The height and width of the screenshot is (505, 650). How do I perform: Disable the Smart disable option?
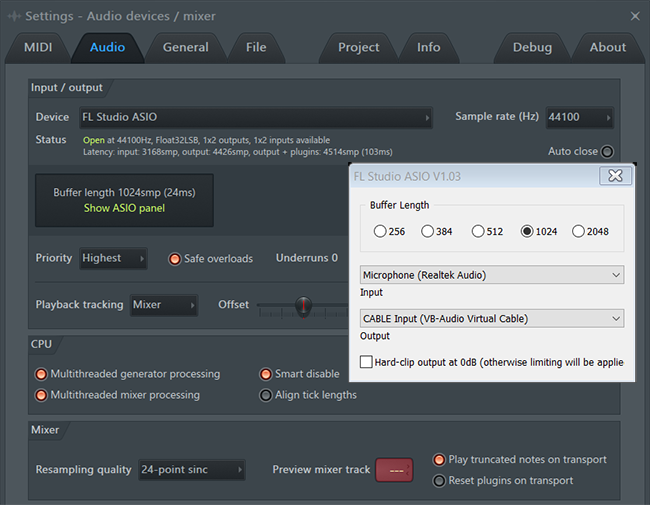[x=266, y=374]
